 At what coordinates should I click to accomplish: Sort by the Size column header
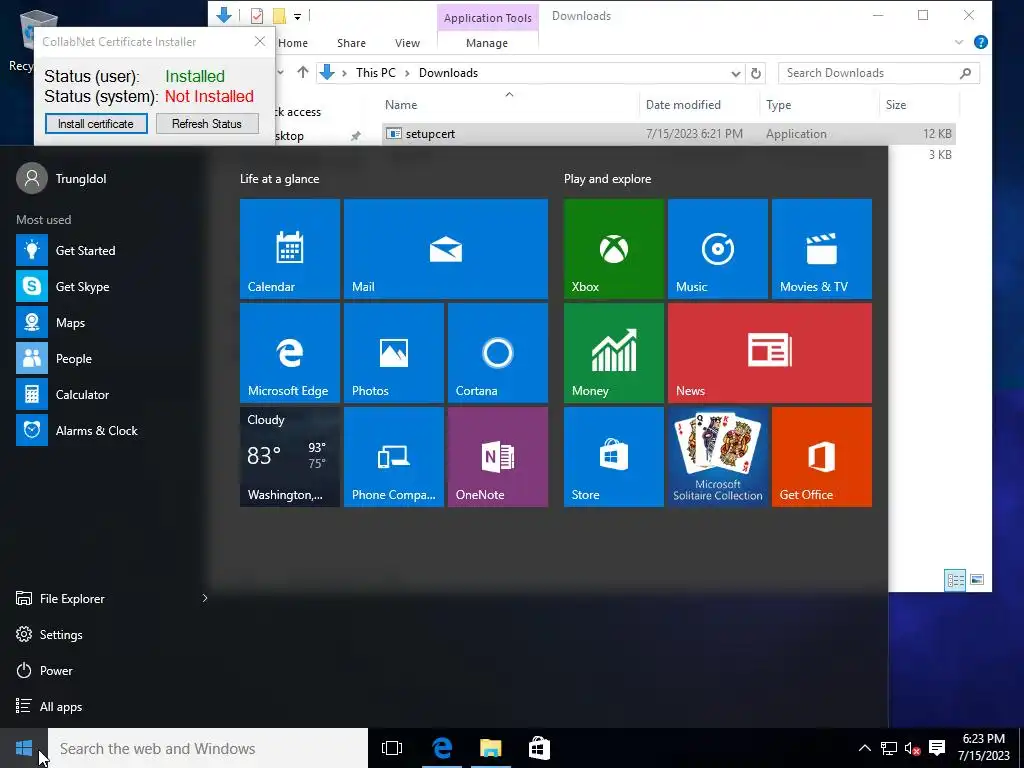(x=919, y=104)
